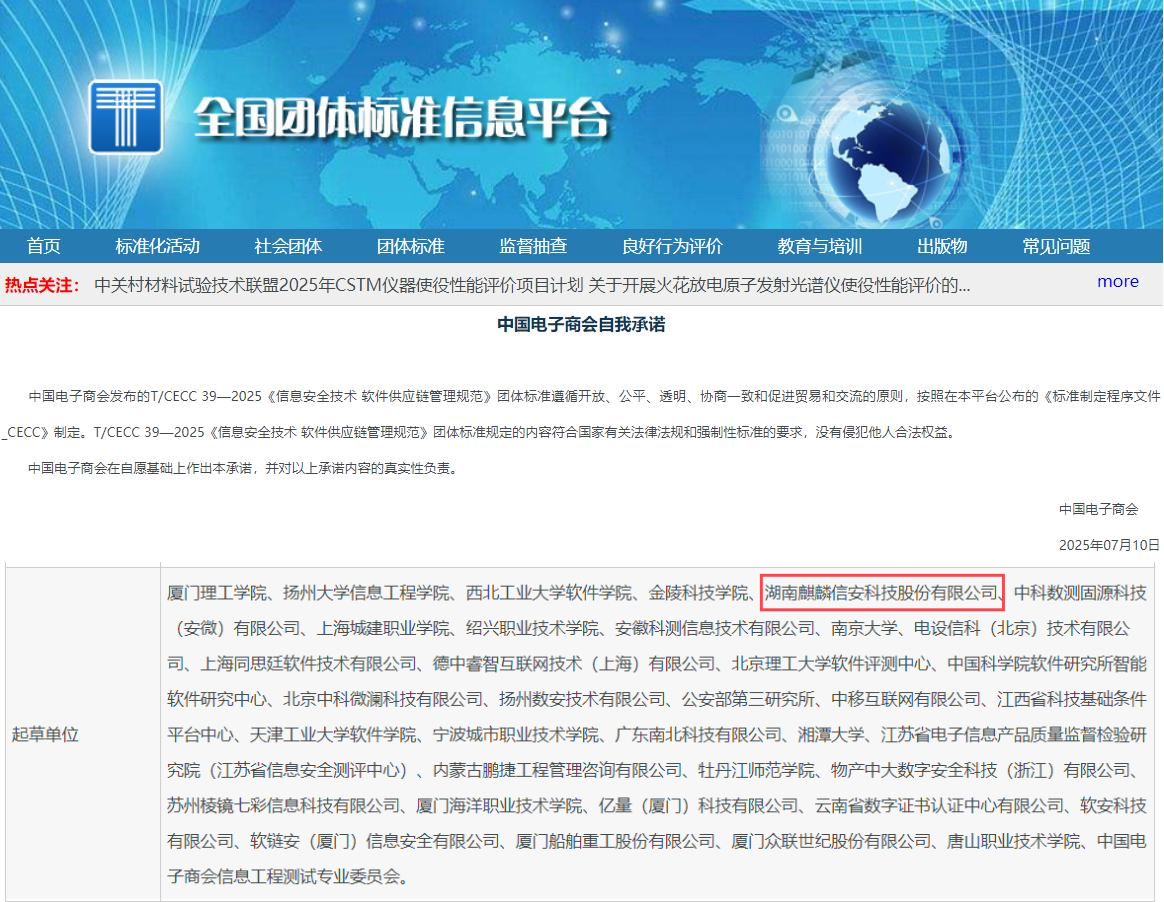Select the 团体标准 navigation item

[410, 246]
